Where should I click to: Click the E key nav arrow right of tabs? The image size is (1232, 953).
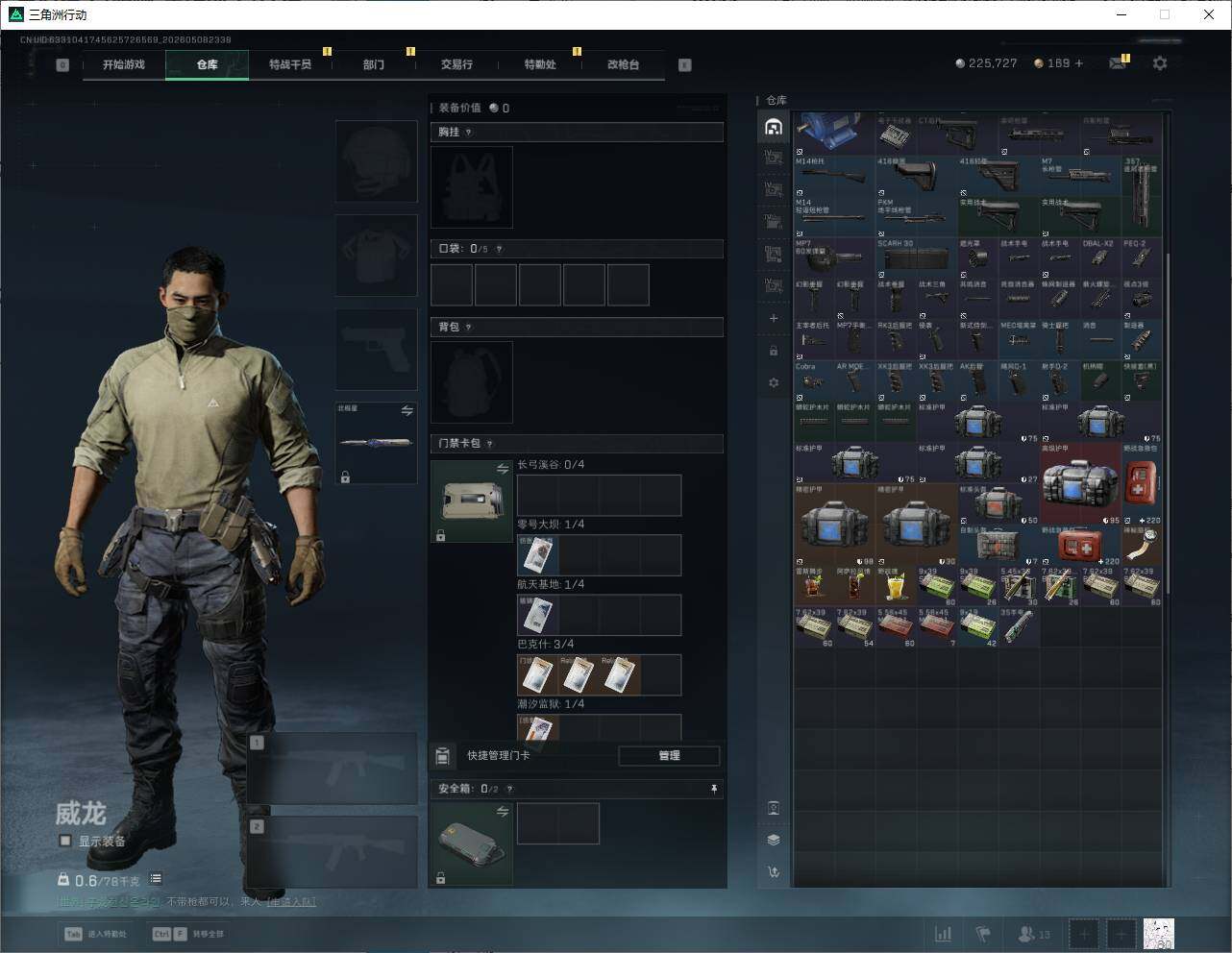(685, 65)
